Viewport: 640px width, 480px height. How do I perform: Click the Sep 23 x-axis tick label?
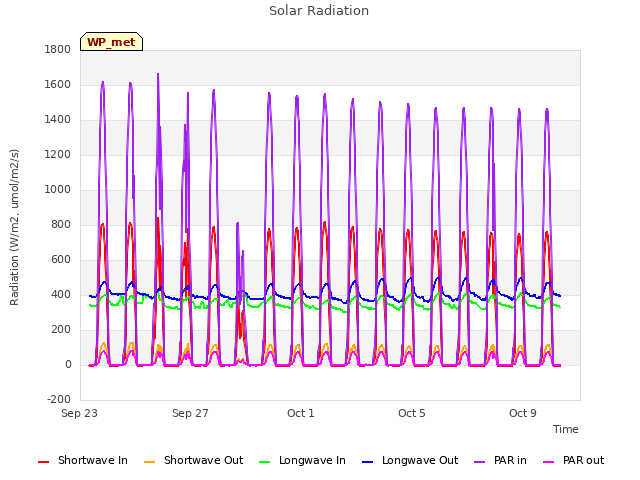pyautogui.click(x=80, y=413)
